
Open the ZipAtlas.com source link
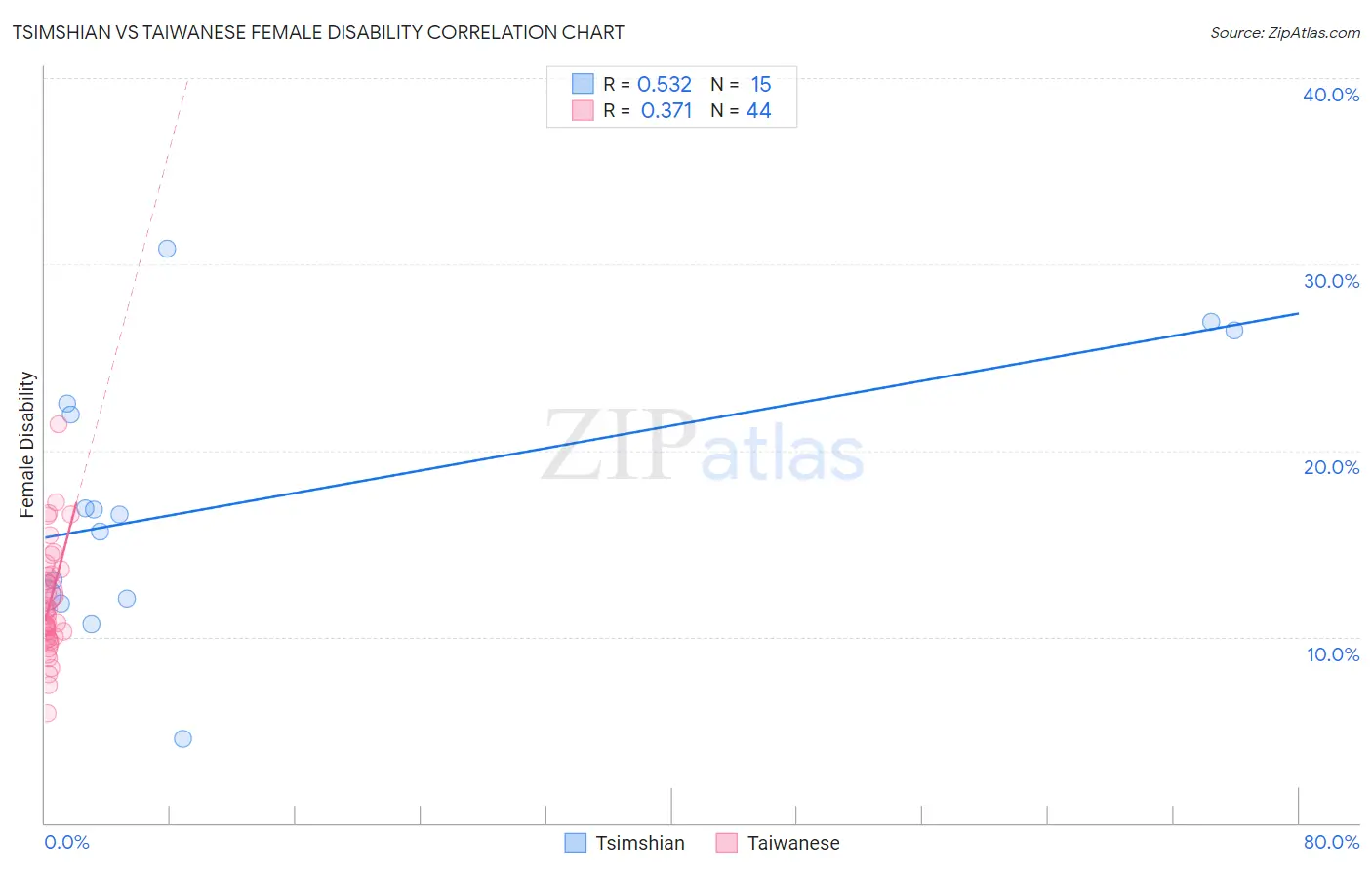click(x=1284, y=32)
